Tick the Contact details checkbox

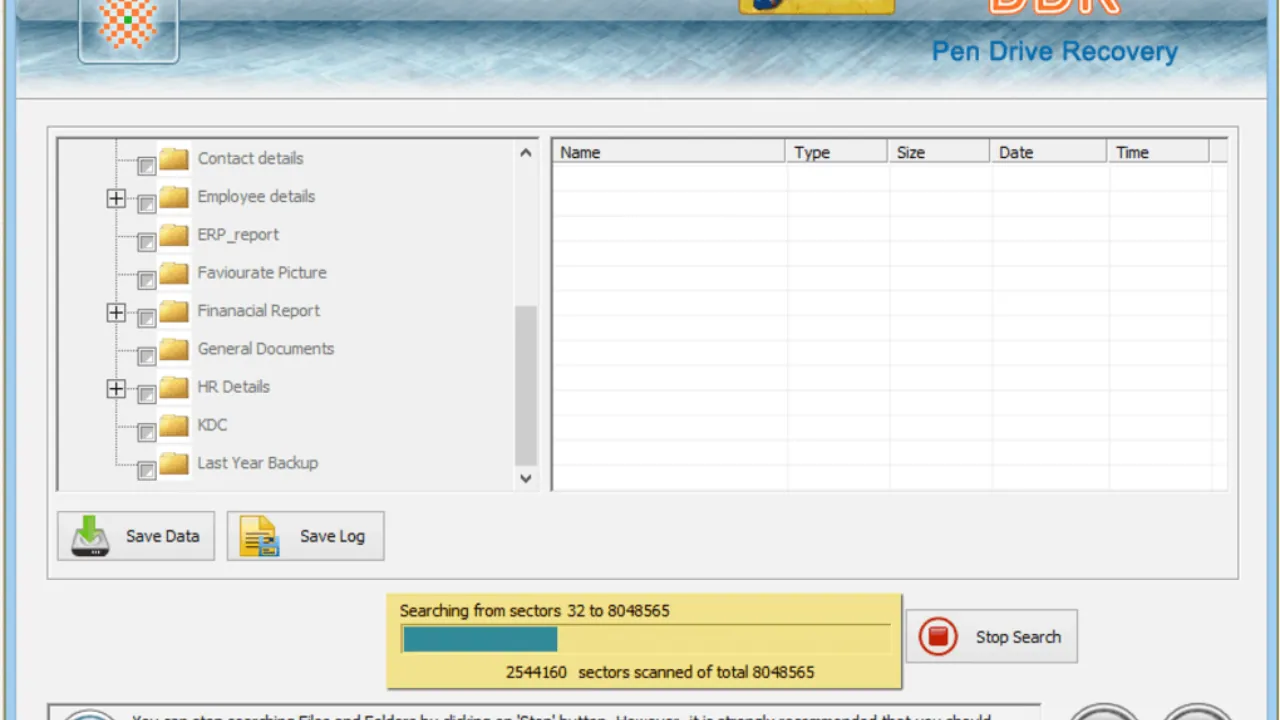147,166
